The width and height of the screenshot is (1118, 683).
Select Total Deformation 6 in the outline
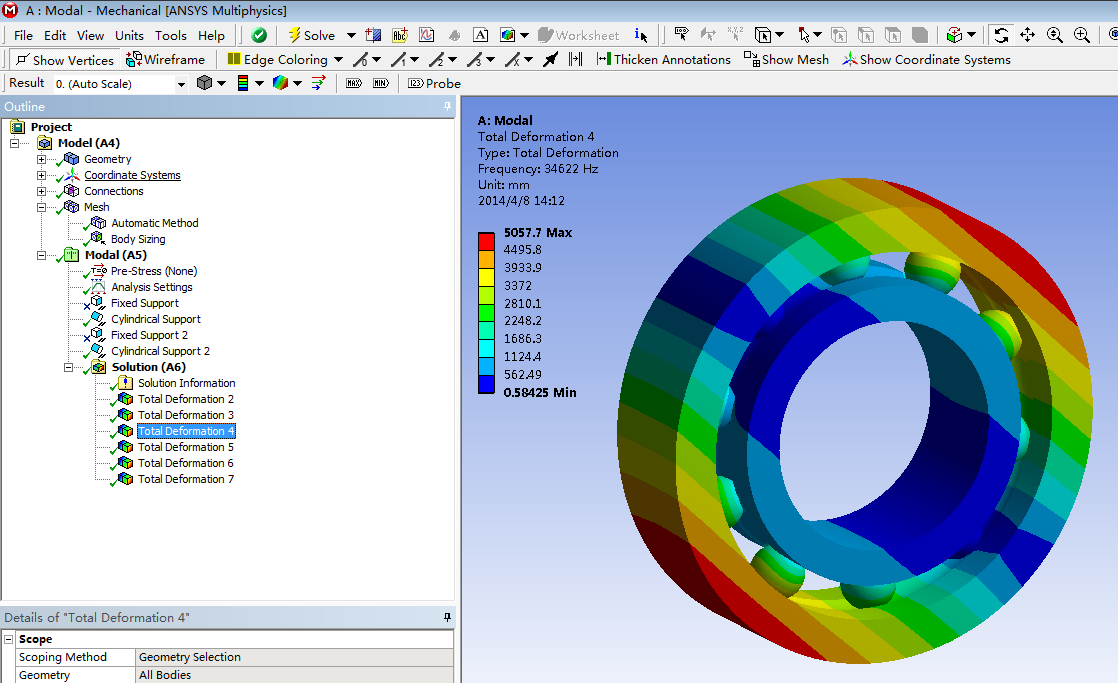tap(186, 463)
